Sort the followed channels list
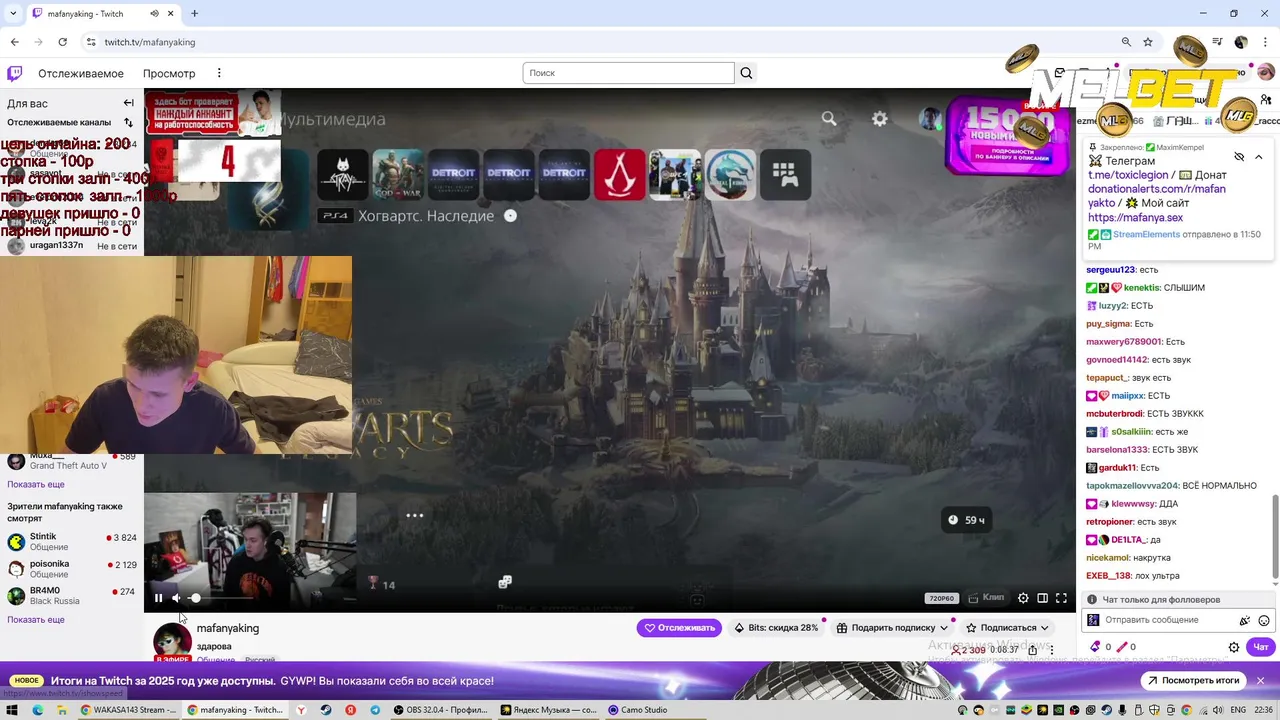 click(x=128, y=122)
